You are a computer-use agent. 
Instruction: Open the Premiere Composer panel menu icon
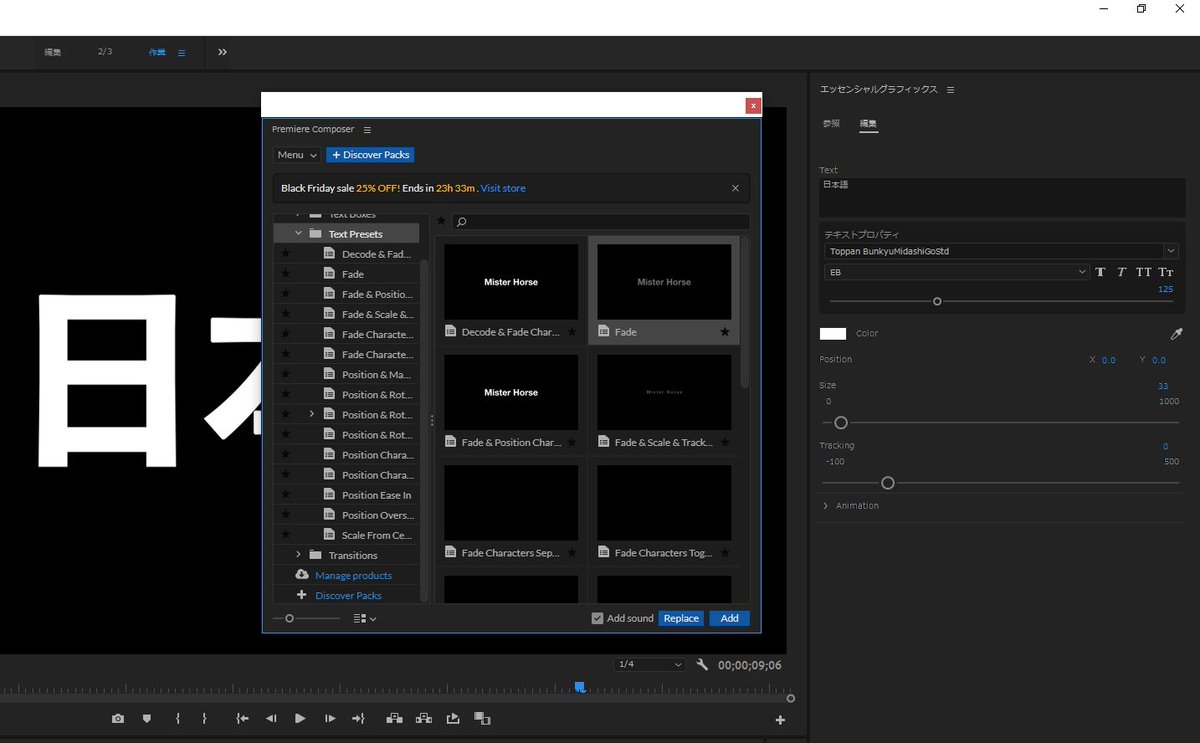[x=367, y=130]
